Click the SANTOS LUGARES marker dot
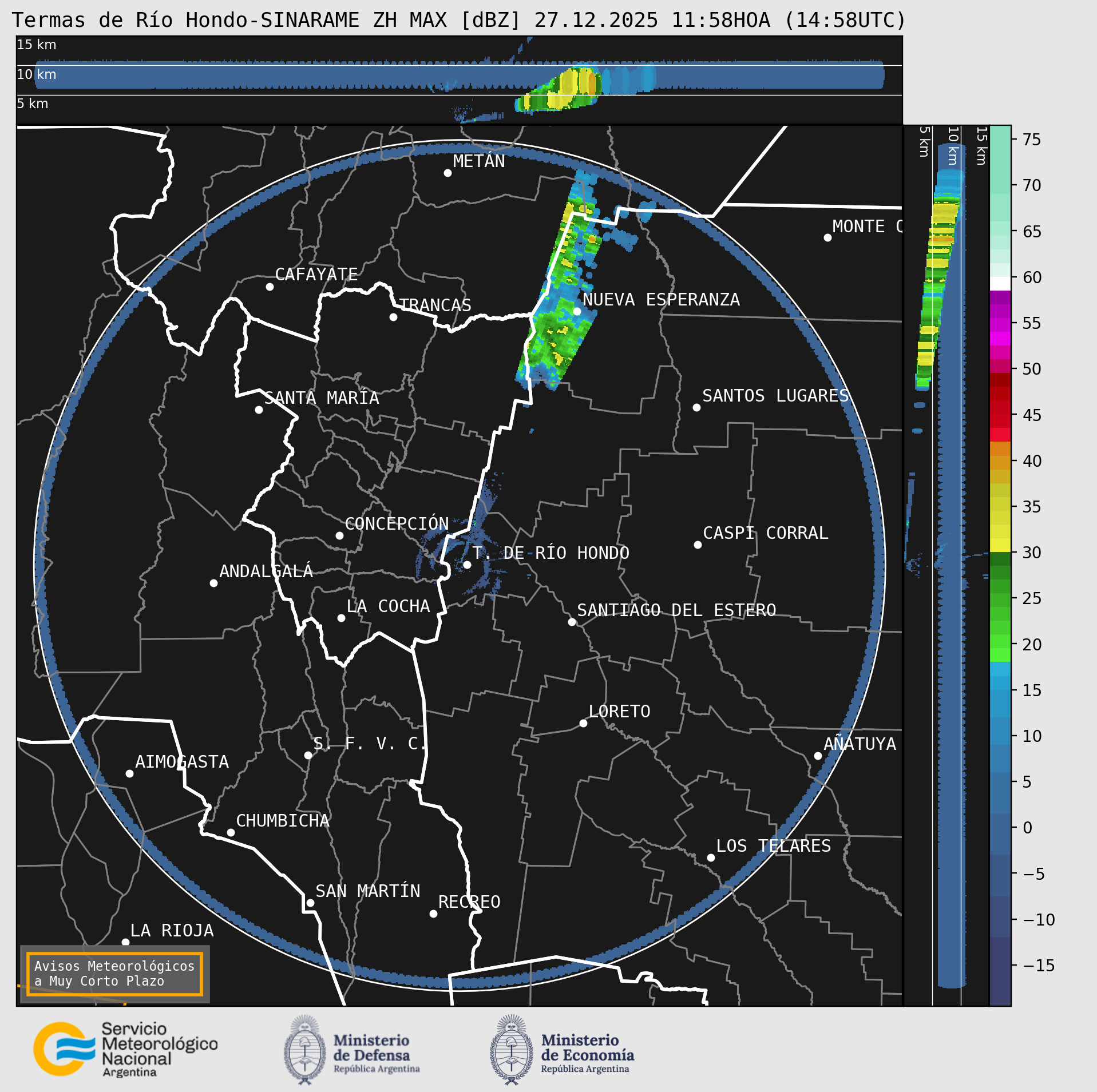This screenshot has width=1097, height=1092. [x=696, y=407]
